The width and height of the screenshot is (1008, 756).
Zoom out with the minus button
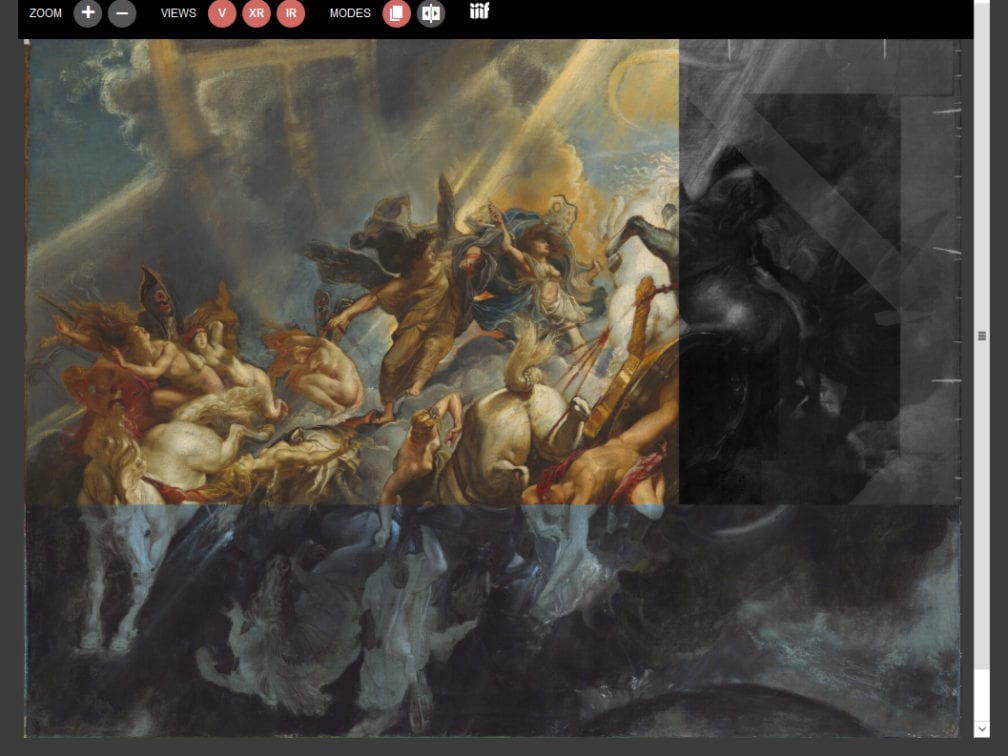(122, 13)
